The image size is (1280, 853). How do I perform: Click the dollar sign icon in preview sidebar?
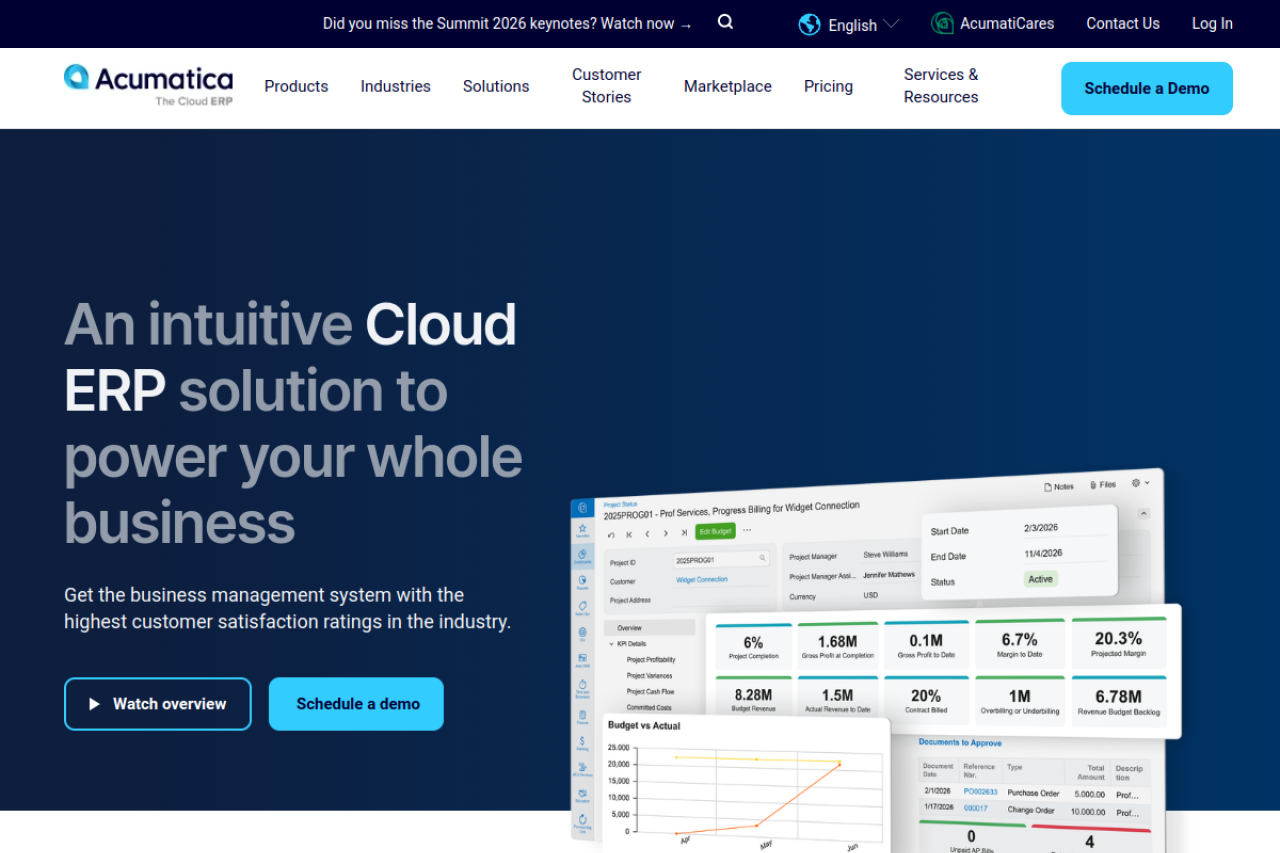click(582, 742)
